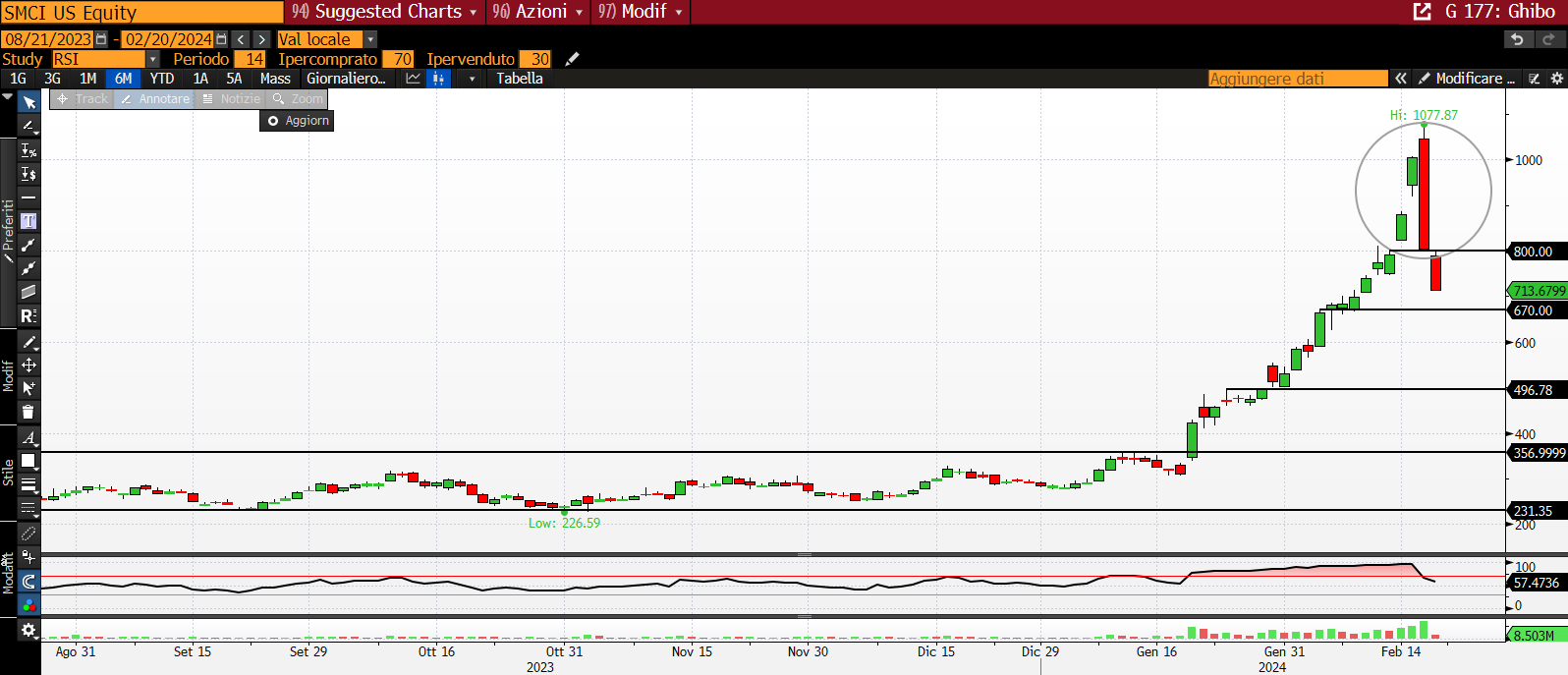The height and width of the screenshot is (675, 1568).
Task: Select the arrow pointer tool
Action: [28, 102]
